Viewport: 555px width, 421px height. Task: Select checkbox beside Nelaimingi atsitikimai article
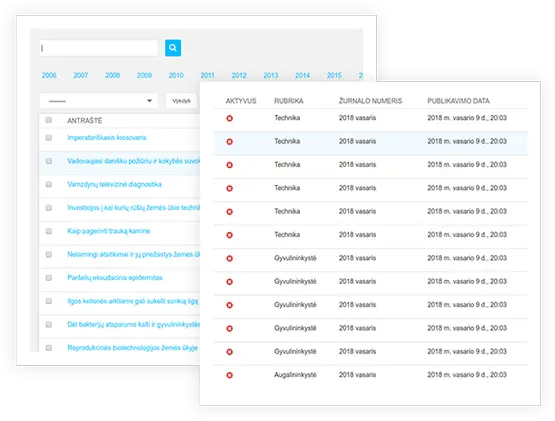(x=49, y=254)
